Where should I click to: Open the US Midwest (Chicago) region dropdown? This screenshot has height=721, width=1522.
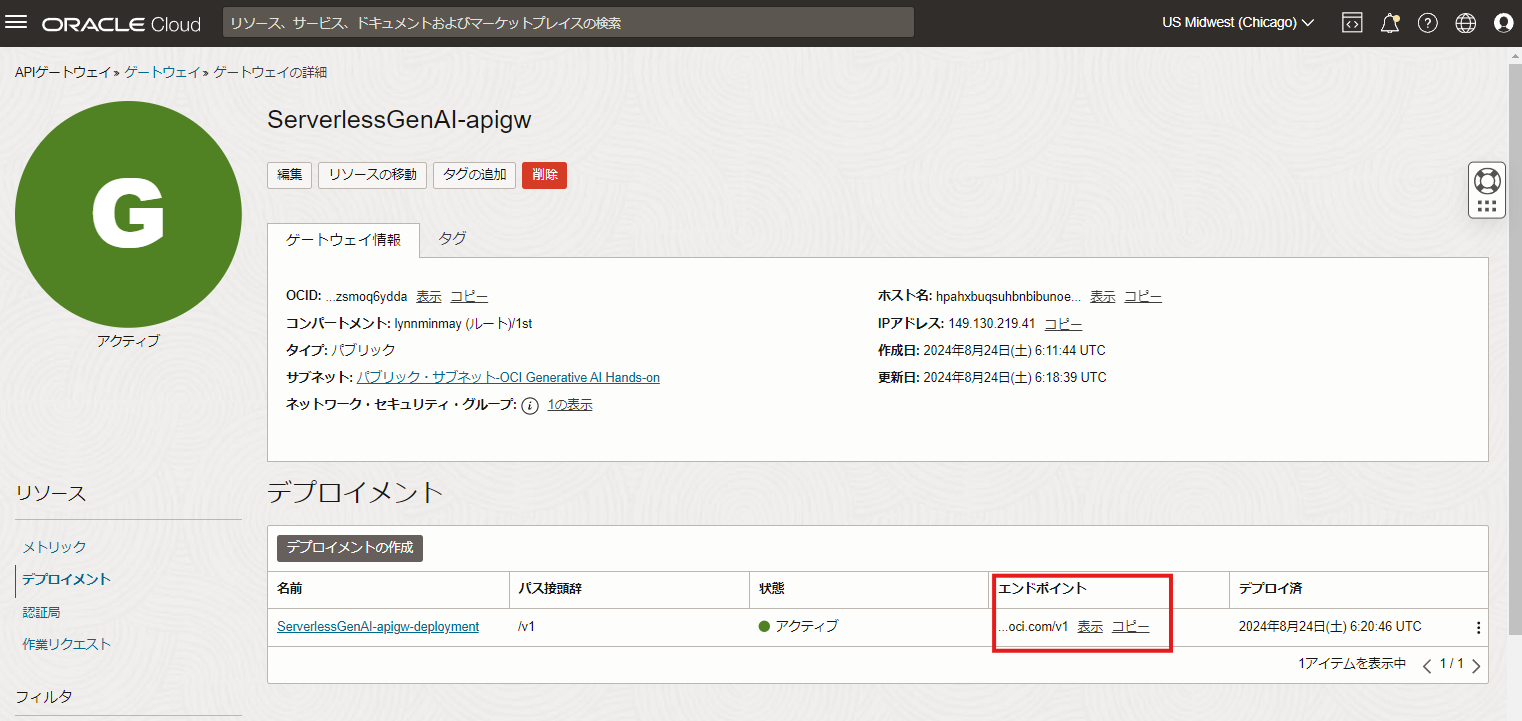(x=1238, y=23)
